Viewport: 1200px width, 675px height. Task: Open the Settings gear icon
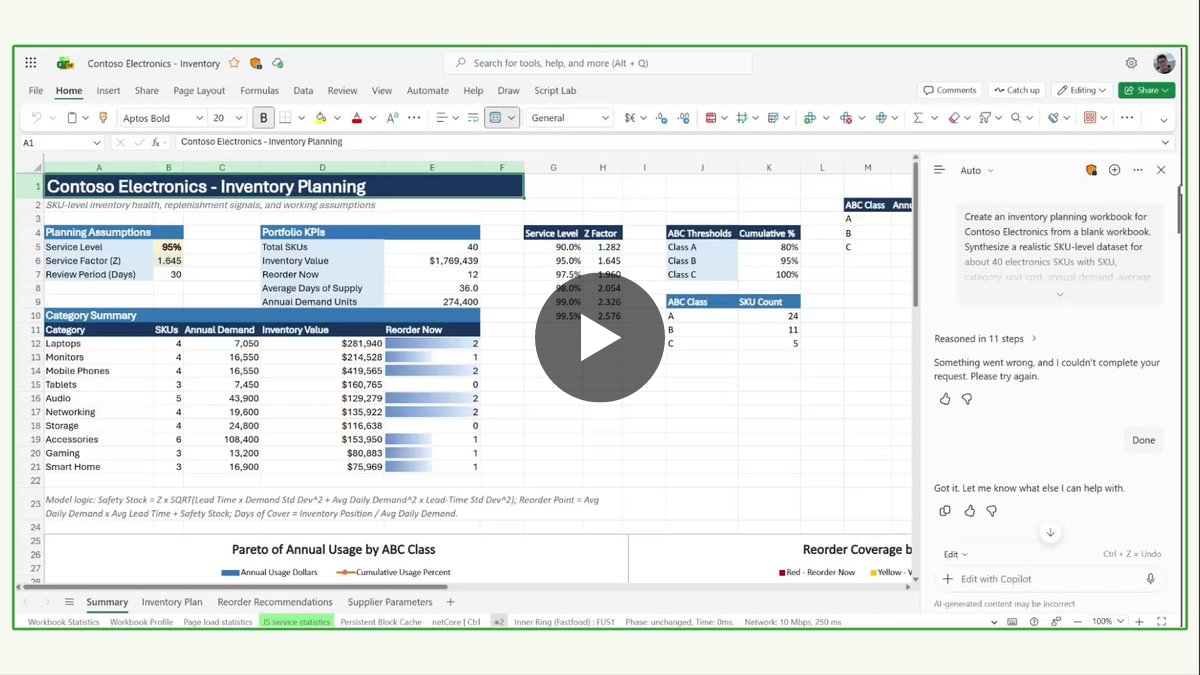[x=1131, y=63]
